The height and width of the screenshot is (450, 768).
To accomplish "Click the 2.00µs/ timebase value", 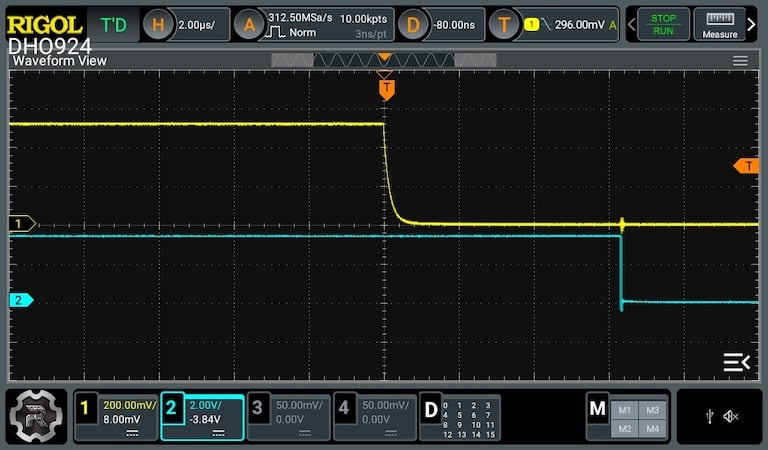I will coord(196,25).
